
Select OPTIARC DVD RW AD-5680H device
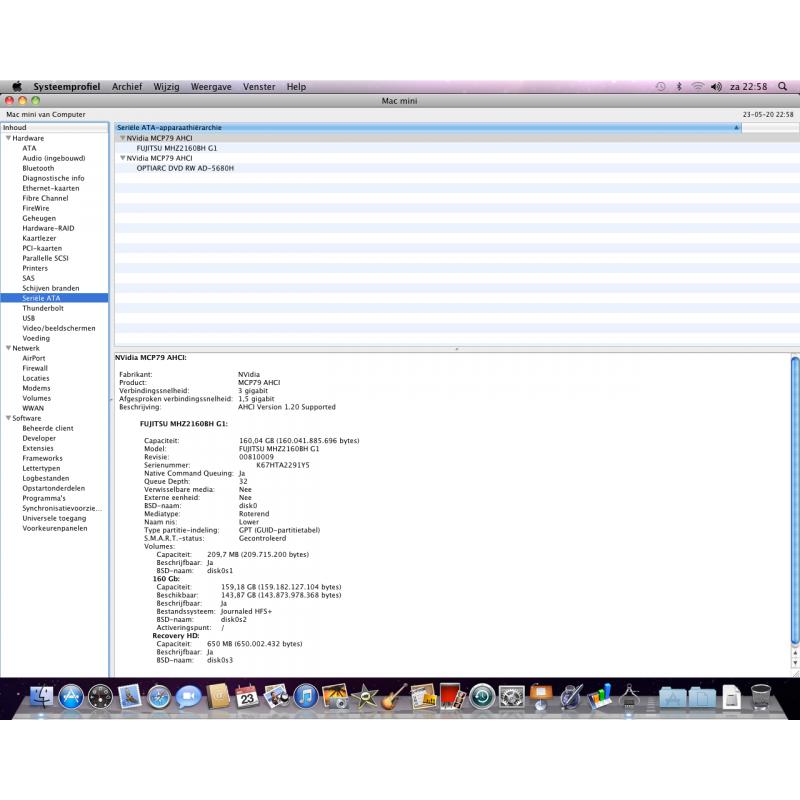[x=185, y=168]
